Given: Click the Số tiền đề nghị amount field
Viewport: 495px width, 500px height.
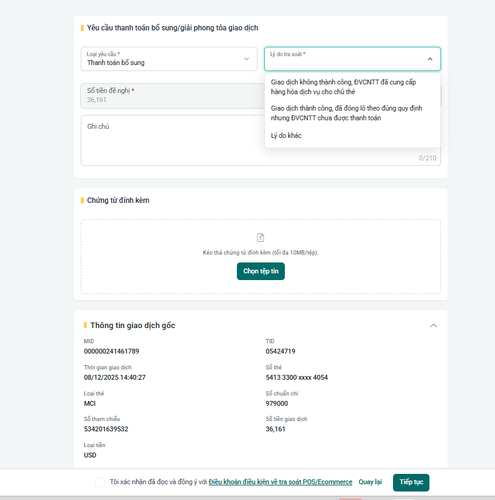Looking at the screenshot, I should pos(172,96).
